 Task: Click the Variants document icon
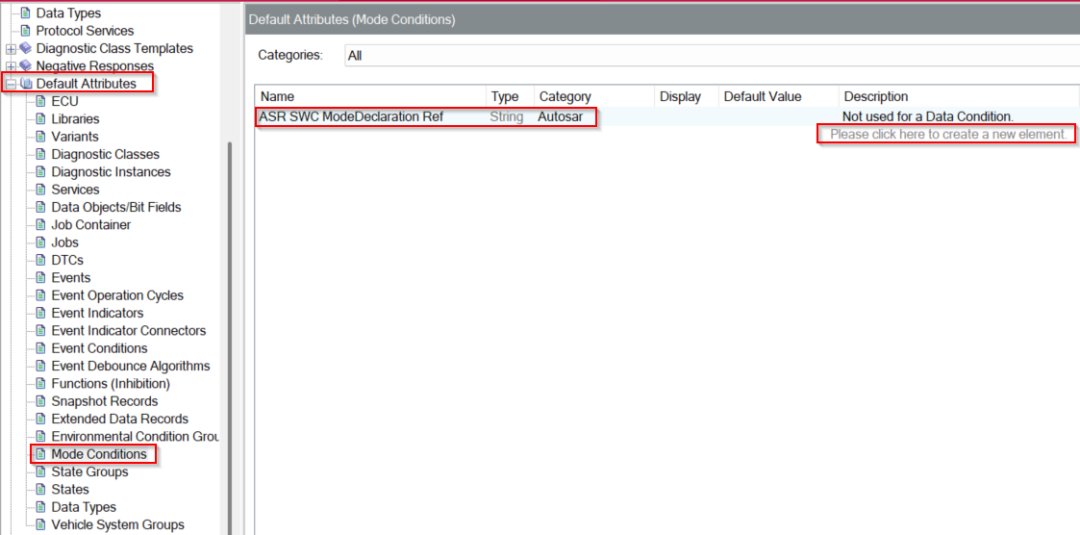click(41, 136)
